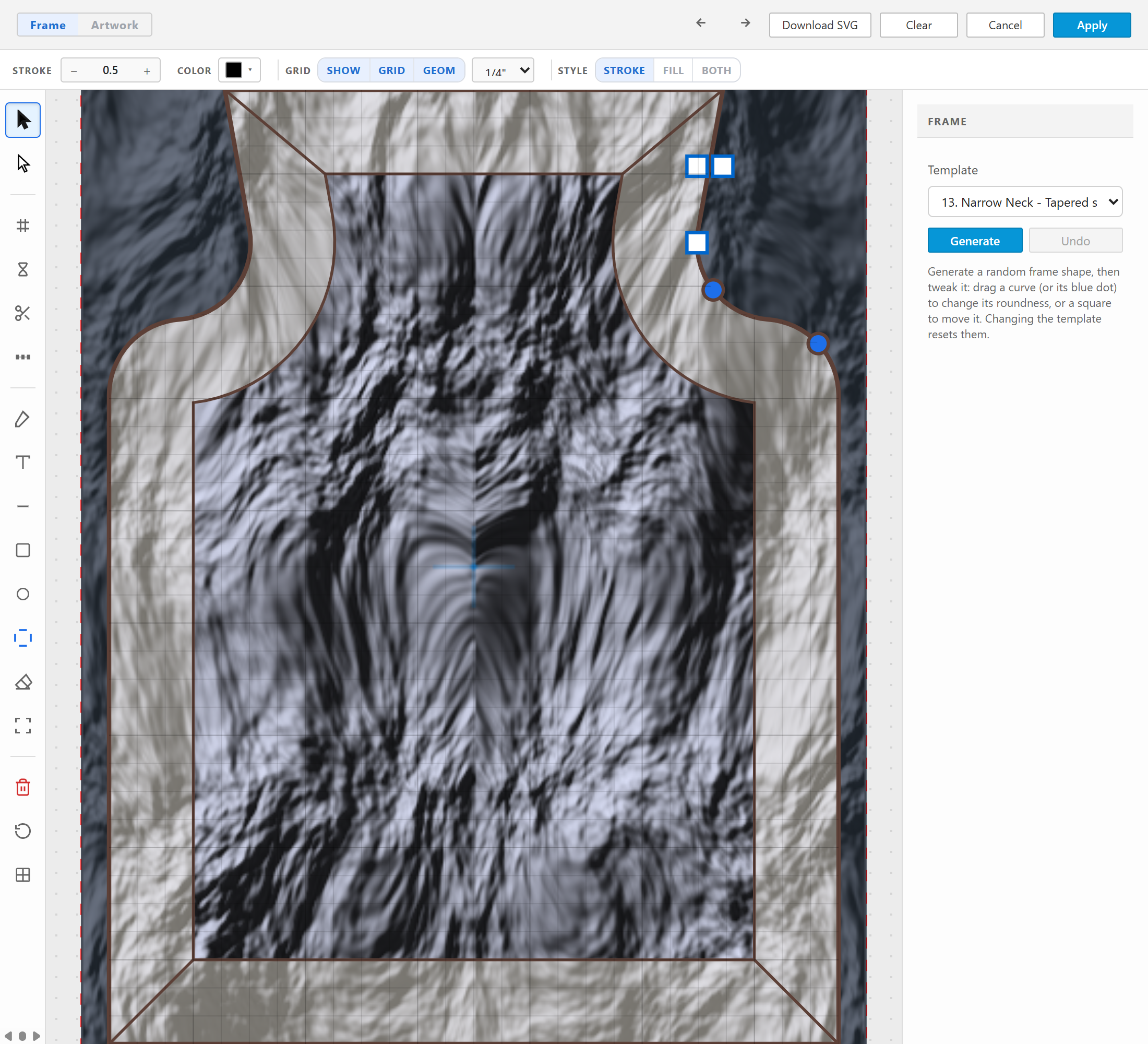Choose the hourglass shape tool
This screenshot has width=1148, height=1044.
[23, 269]
